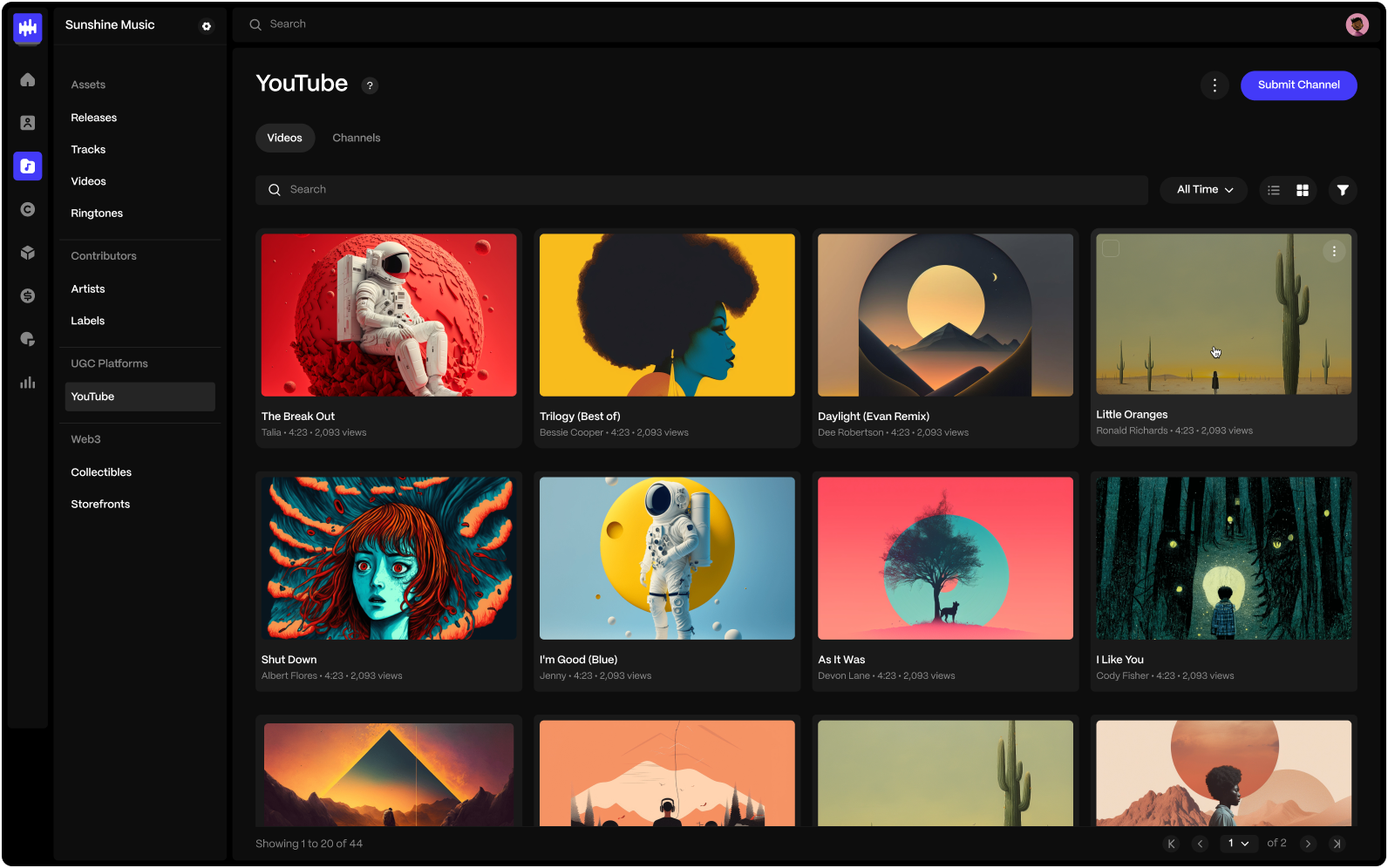This screenshot has height=868, width=1388.
Task: Open Artists in the sidebar
Action: click(x=88, y=289)
